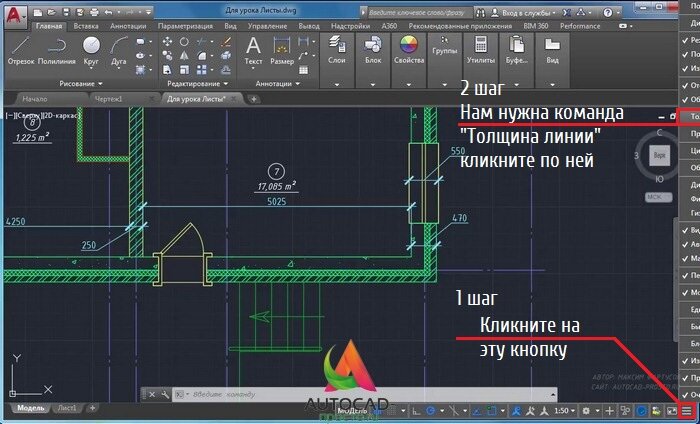Click the wrench icon on command line
This screenshot has height=424, width=700.
165,395
